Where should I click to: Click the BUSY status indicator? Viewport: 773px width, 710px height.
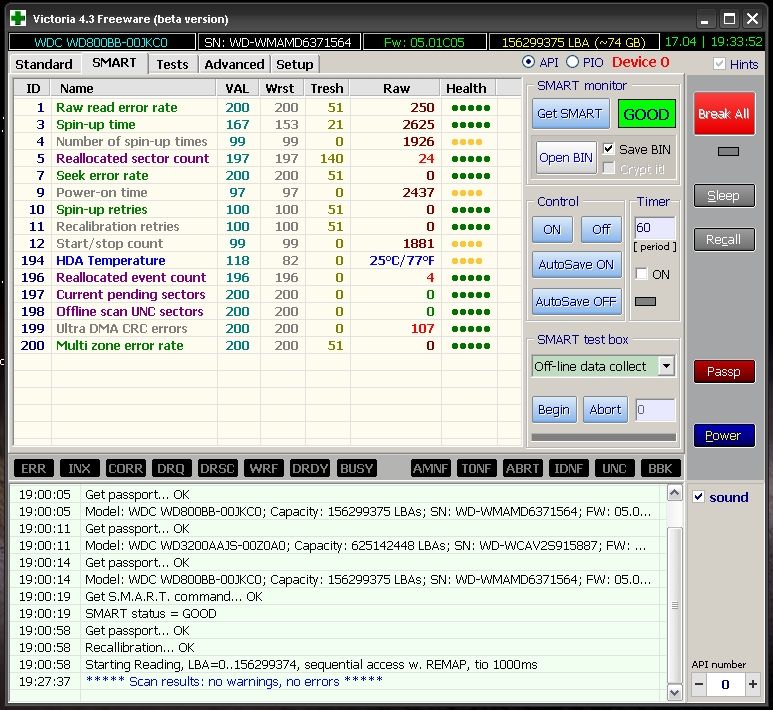[356, 468]
